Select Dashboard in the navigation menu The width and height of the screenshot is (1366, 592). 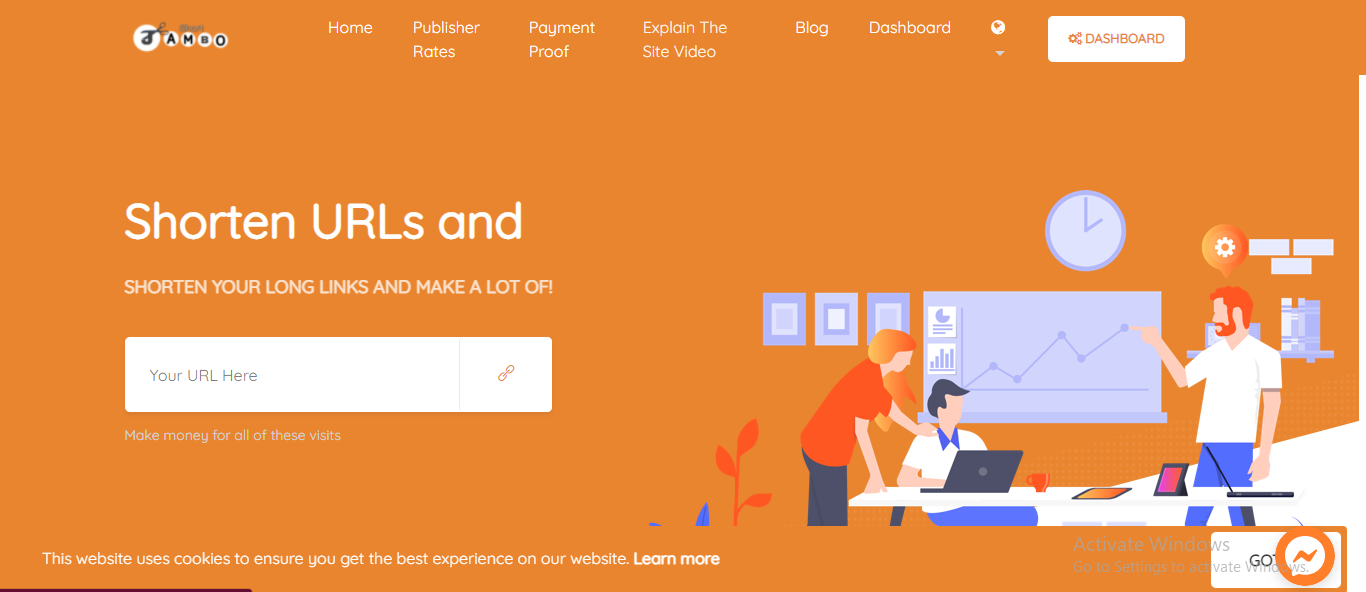(910, 28)
